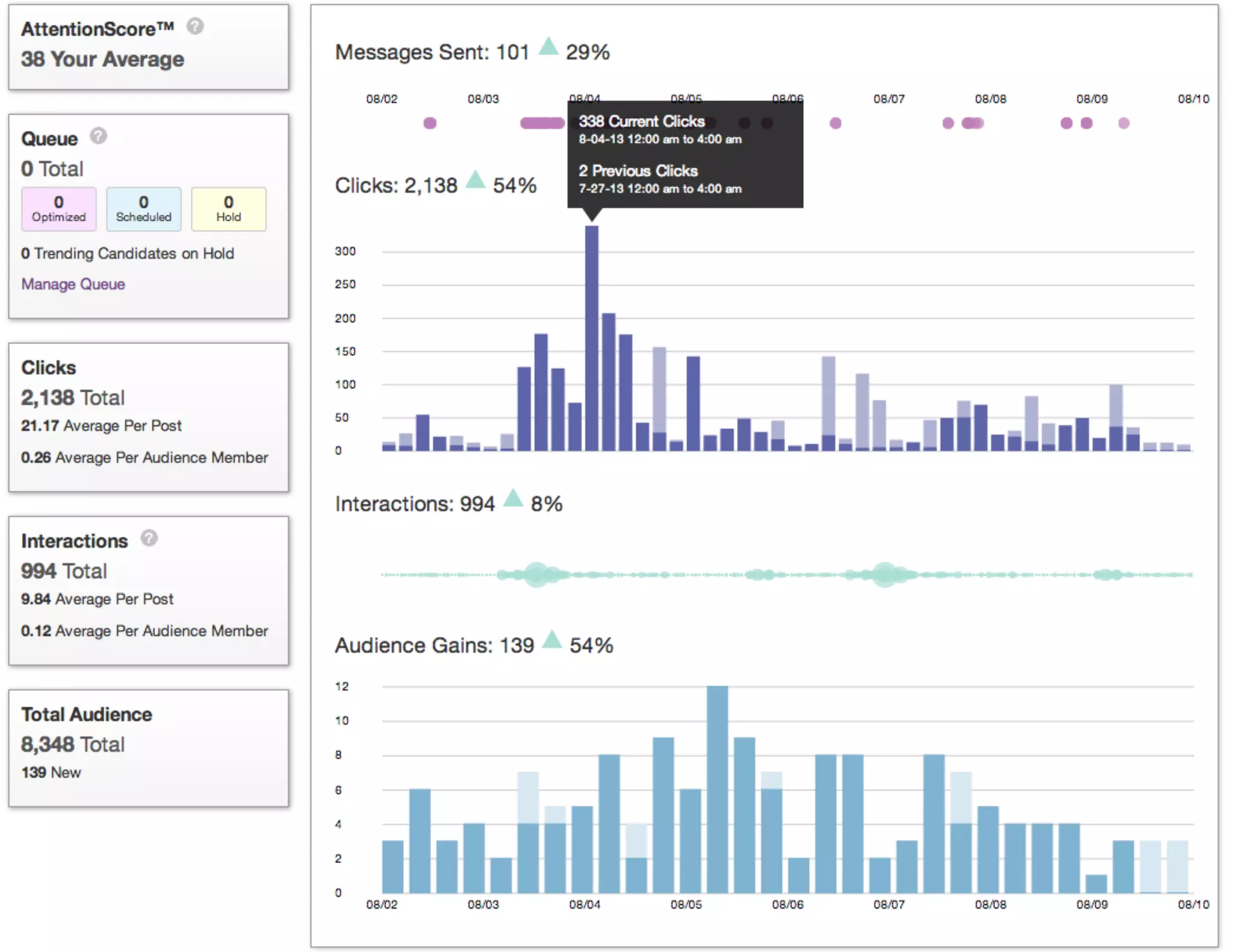
Task: Click the Total Audience 8,348 Total card
Action: (148, 747)
